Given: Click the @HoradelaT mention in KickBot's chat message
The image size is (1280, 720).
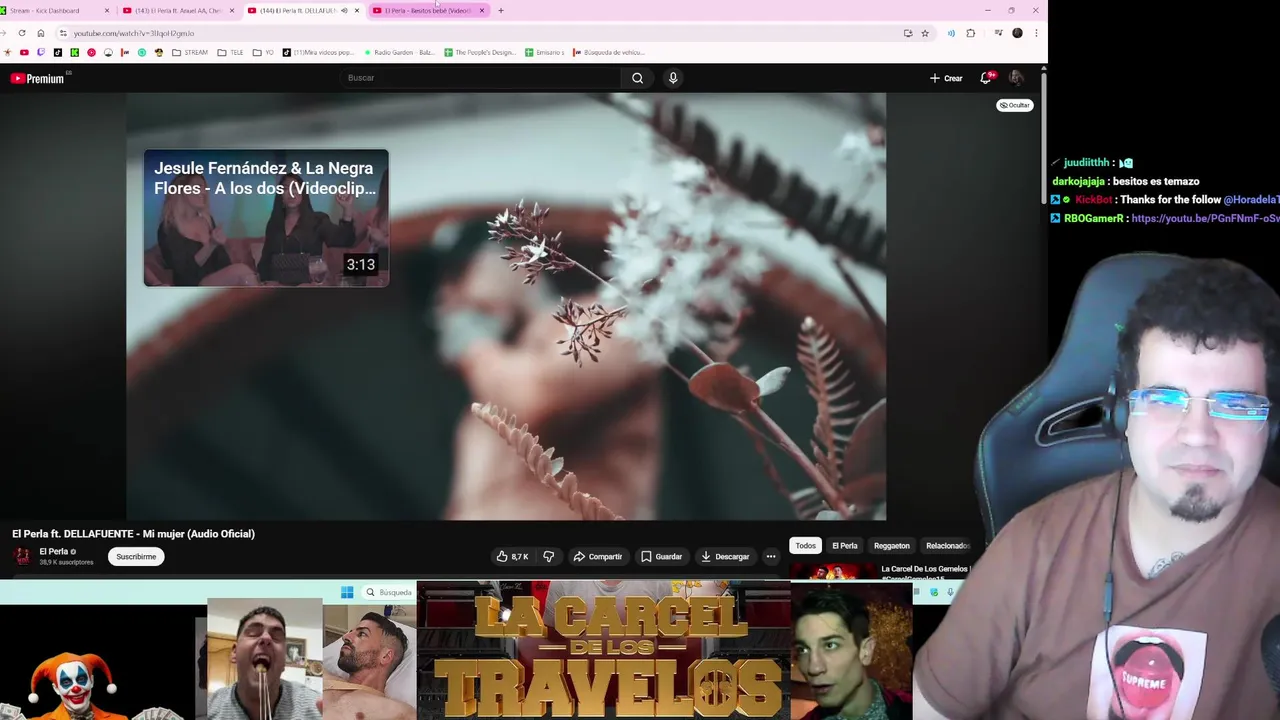Looking at the screenshot, I should pyautogui.click(x=1251, y=200).
